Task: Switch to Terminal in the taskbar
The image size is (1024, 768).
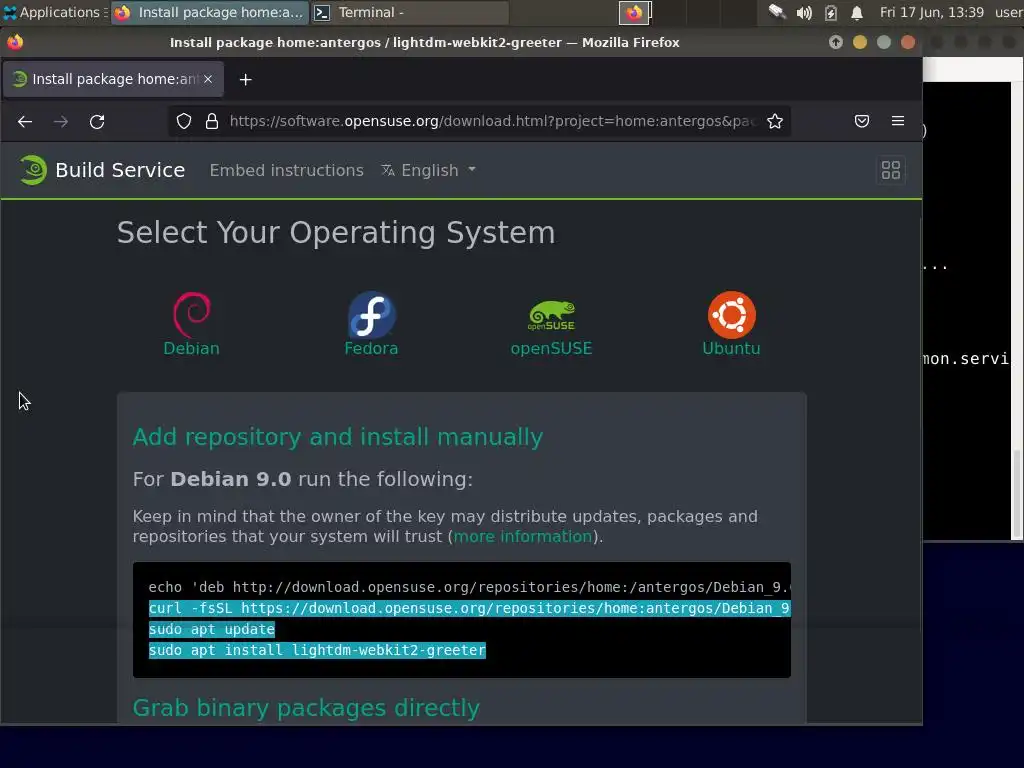Action: 408,12
